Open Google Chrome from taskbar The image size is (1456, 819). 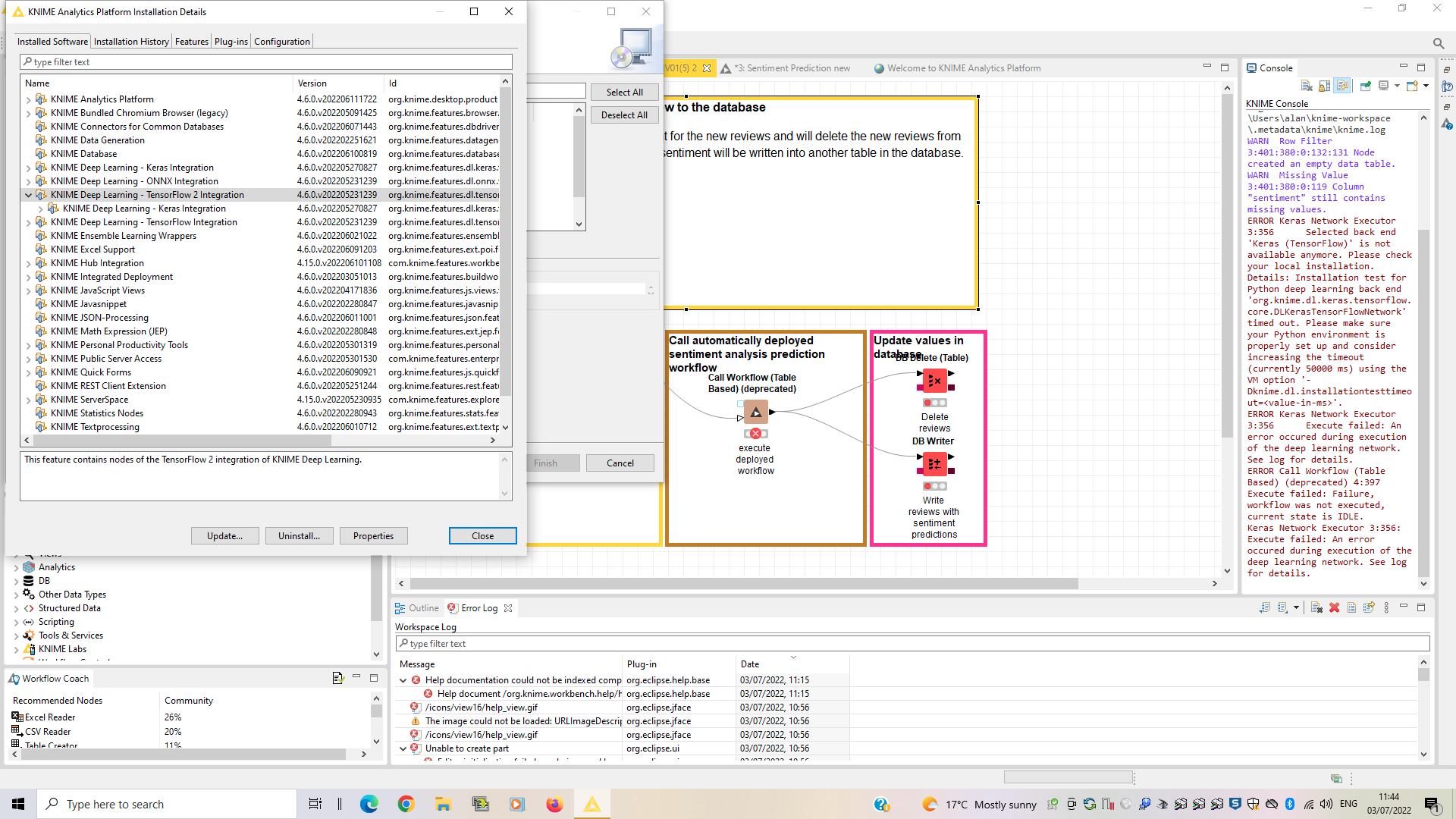coord(406,804)
